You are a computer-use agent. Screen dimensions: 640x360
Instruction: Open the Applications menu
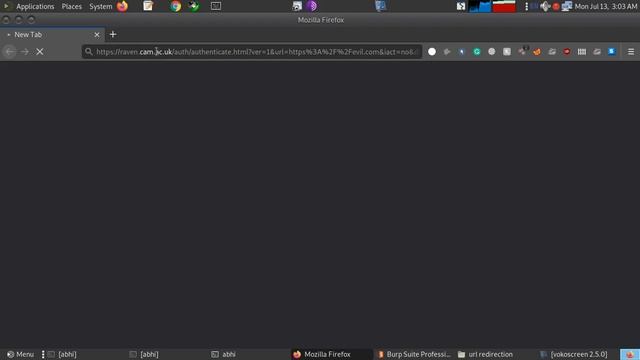(35, 7)
